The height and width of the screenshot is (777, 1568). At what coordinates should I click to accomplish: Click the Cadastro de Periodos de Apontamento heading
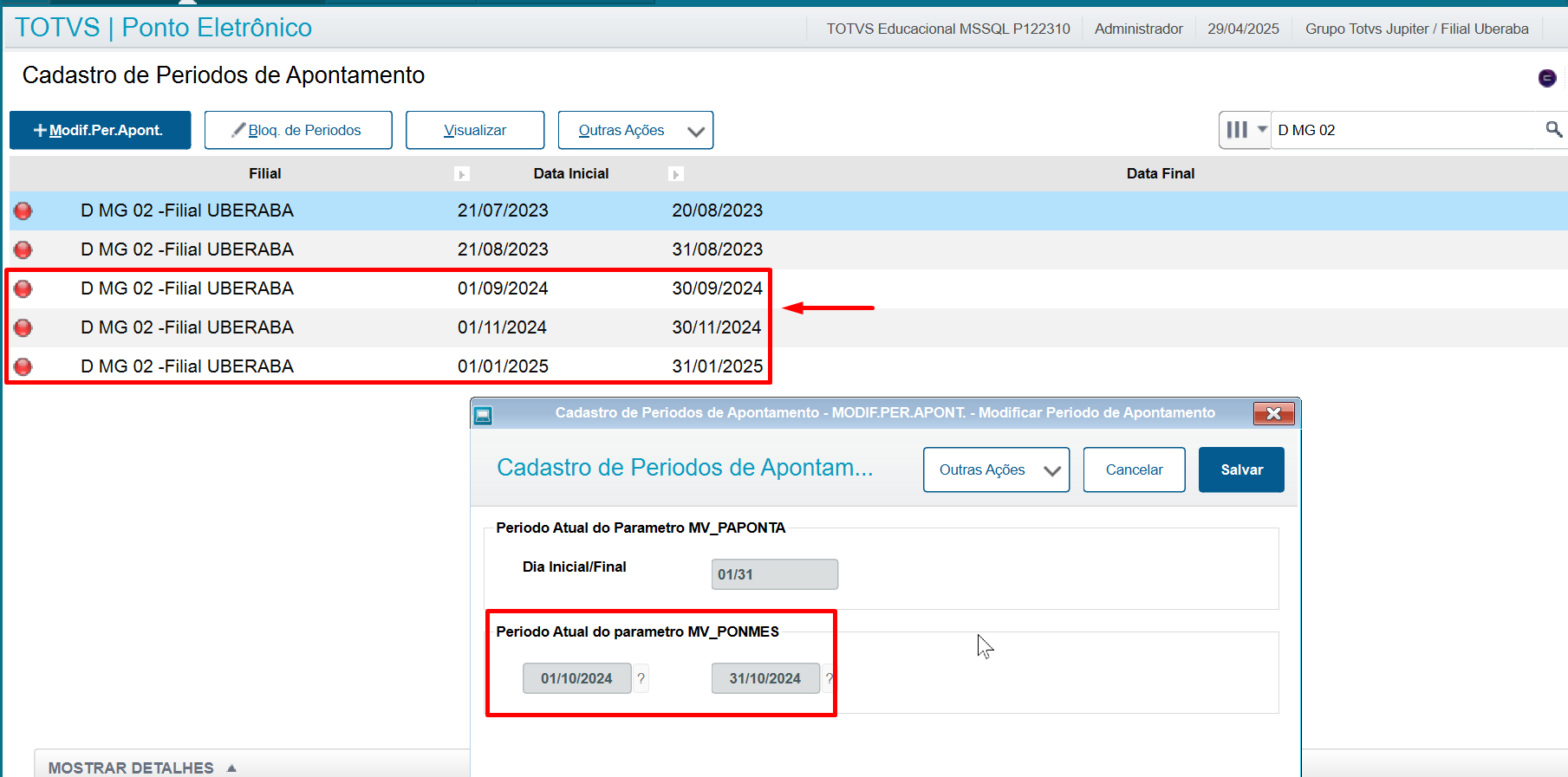(x=224, y=75)
